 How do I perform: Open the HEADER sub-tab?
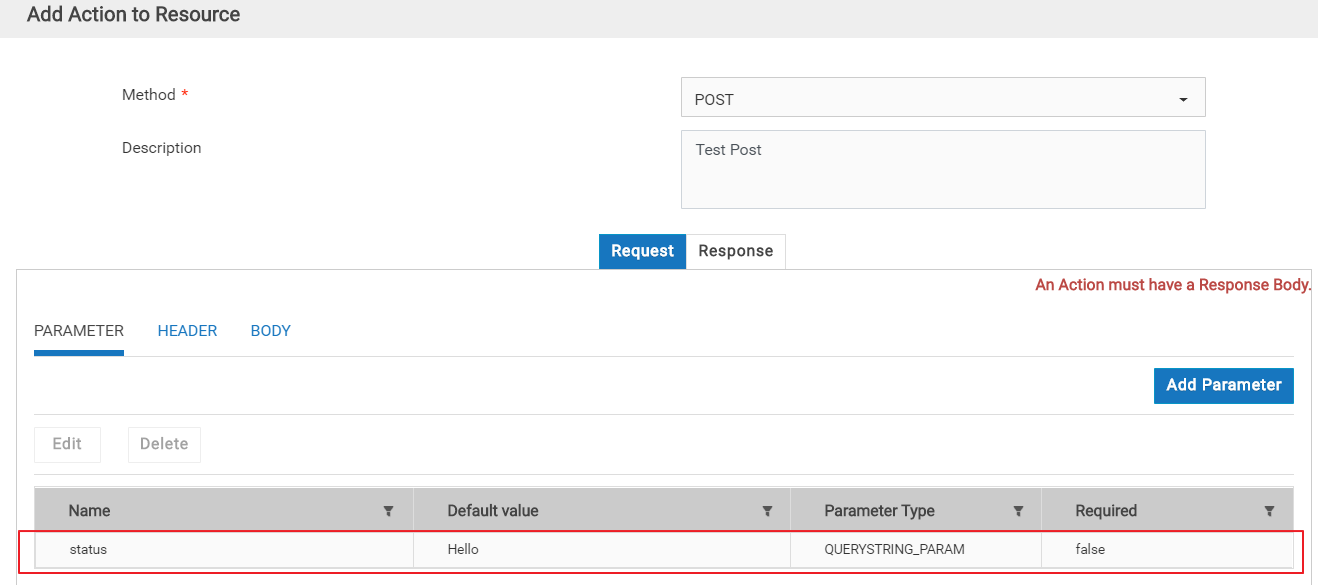coord(187,331)
